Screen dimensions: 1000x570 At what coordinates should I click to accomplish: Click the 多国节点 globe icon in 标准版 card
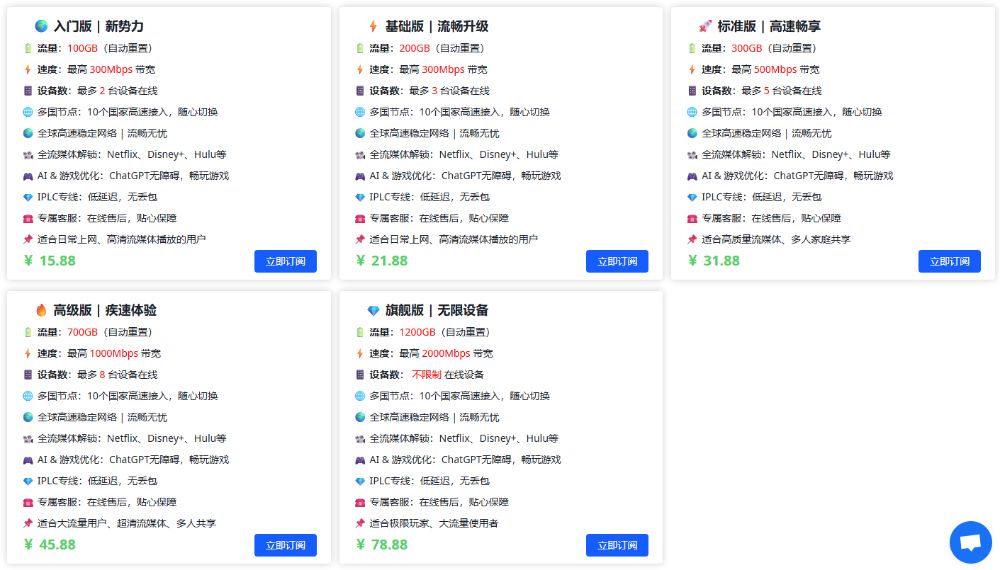coord(692,112)
